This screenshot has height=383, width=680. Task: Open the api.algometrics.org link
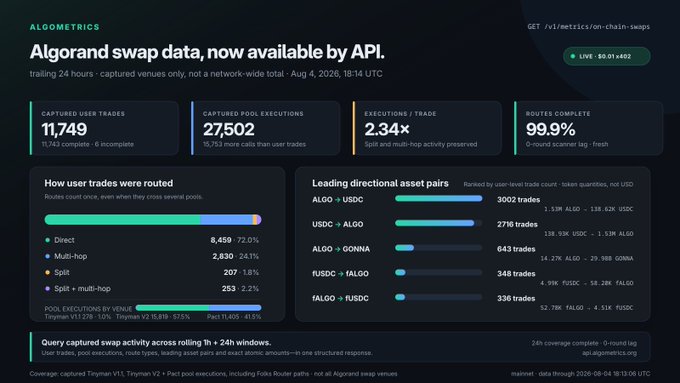pos(609,353)
